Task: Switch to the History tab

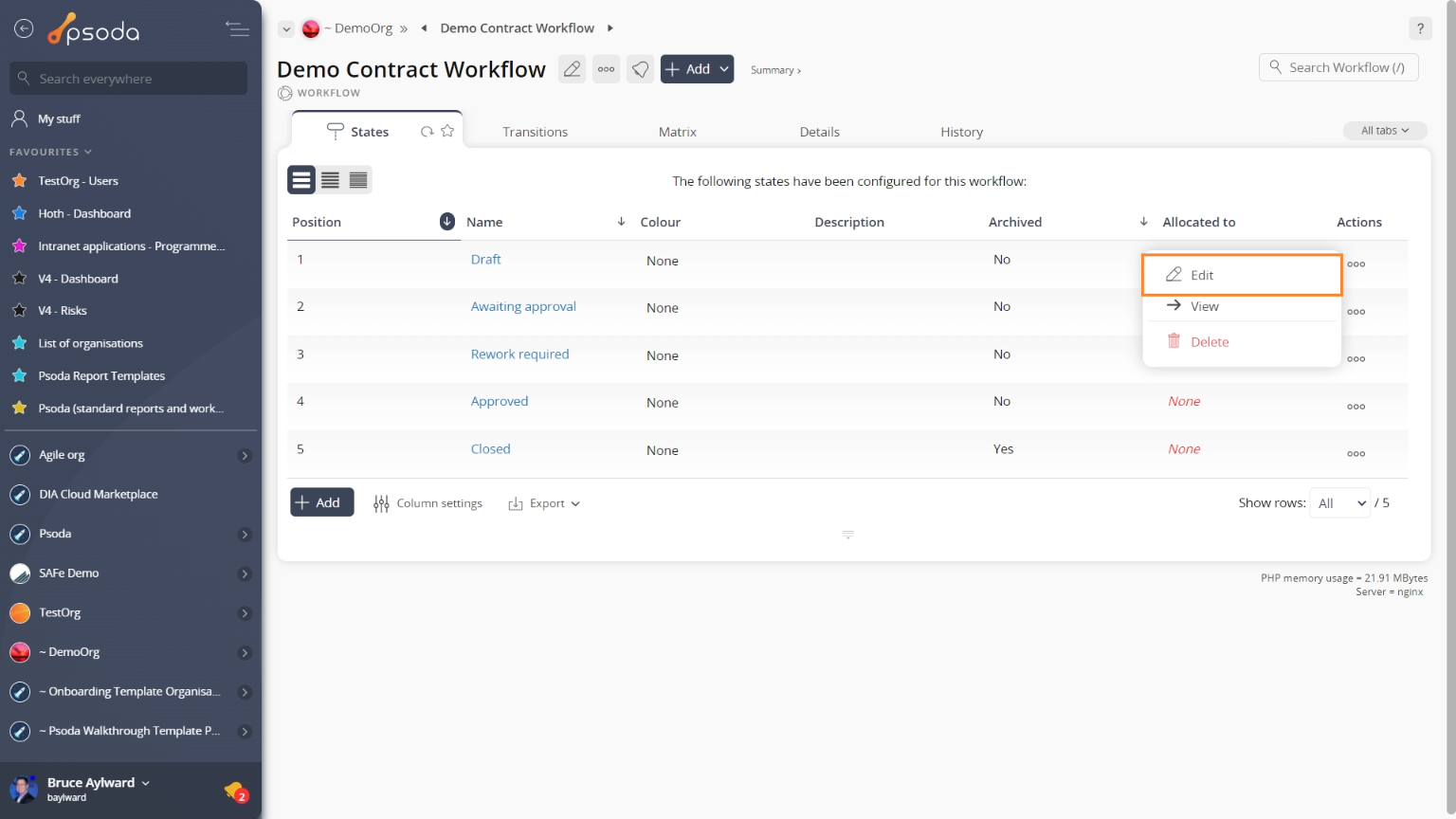Action: coord(962,132)
